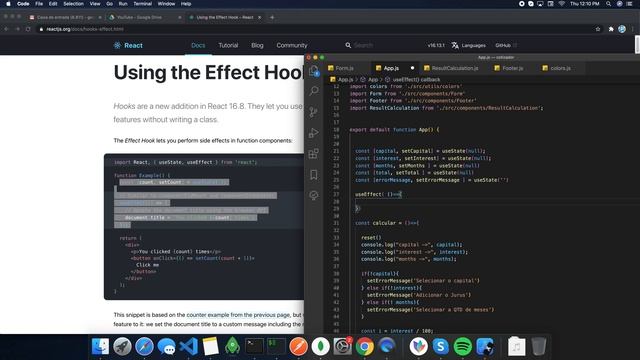This screenshot has width=640, height=360.
Task: Open MongoDB Compass from the Dock
Action: pos(320,347)
